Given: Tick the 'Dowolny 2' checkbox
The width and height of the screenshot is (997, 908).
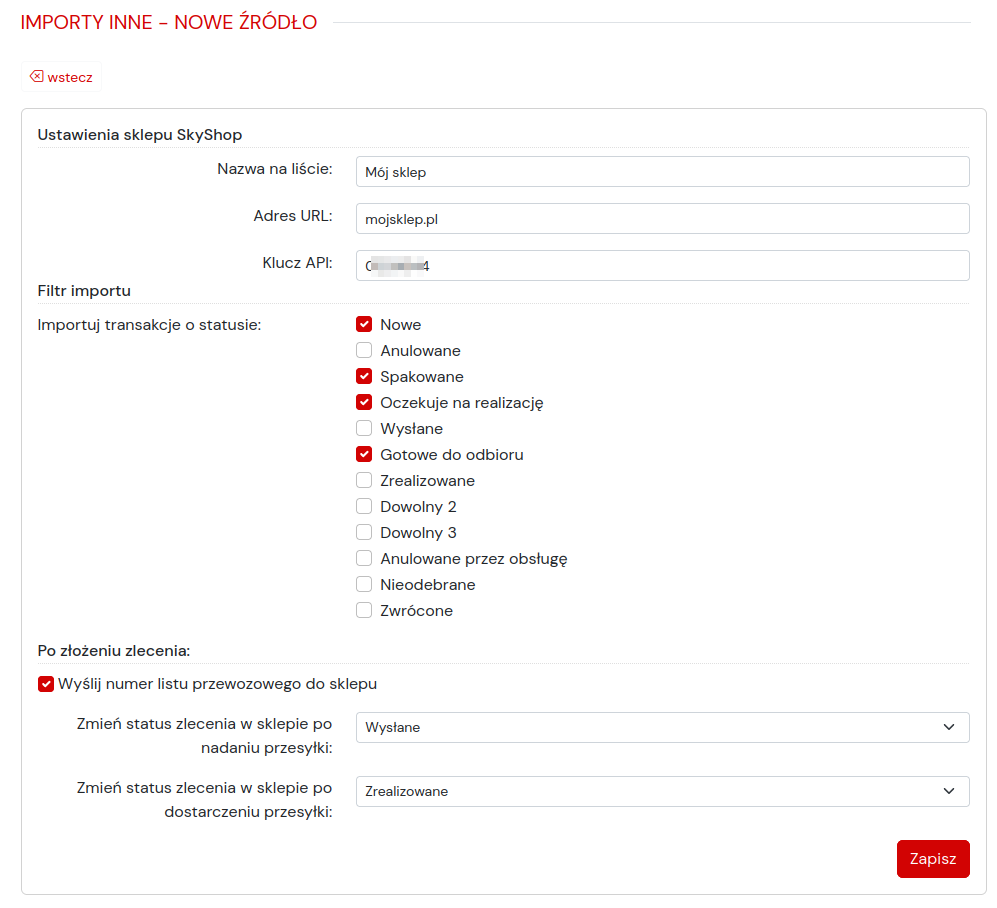Looking at the screenshot, I should (364, 507).
